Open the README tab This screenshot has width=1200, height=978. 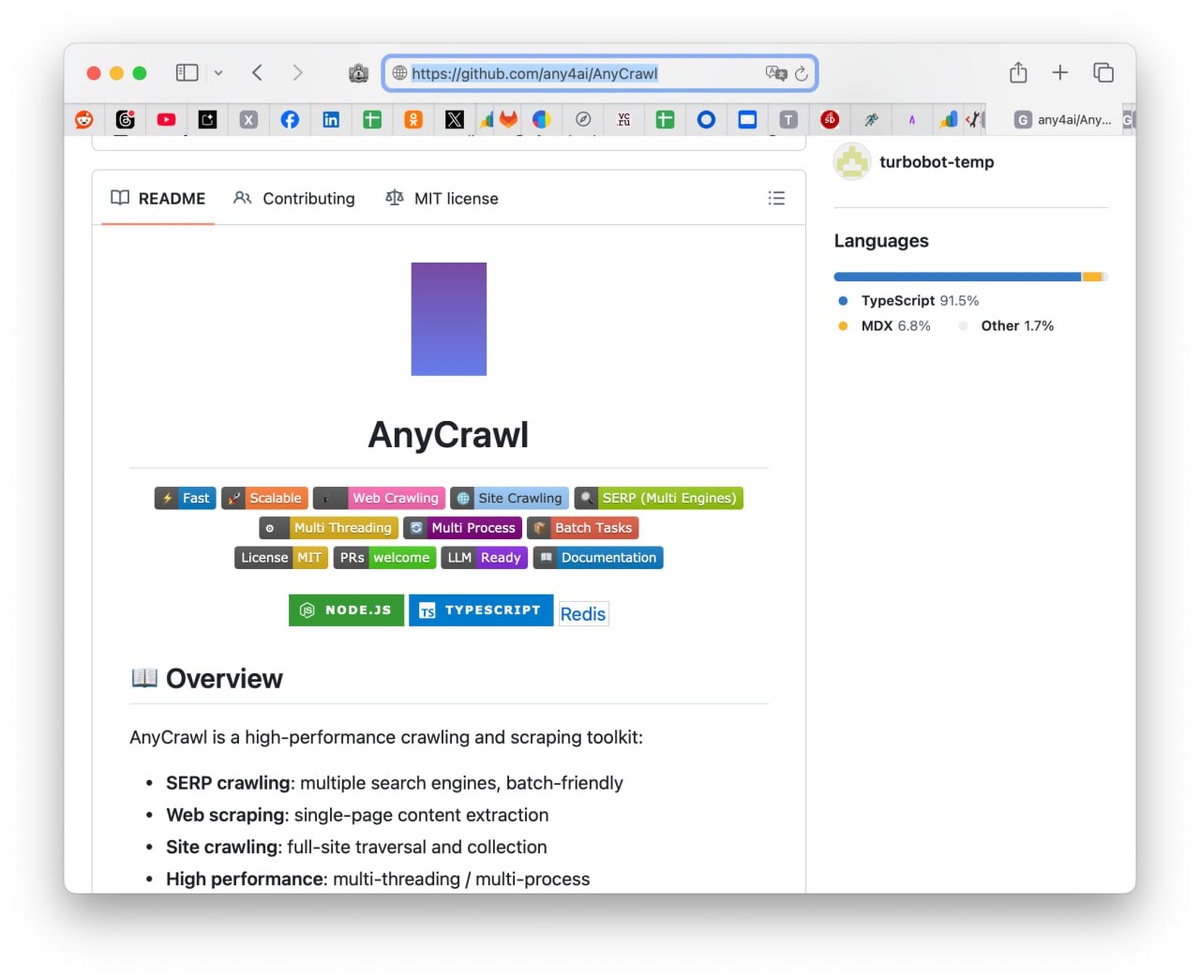[x=158, y=198]
